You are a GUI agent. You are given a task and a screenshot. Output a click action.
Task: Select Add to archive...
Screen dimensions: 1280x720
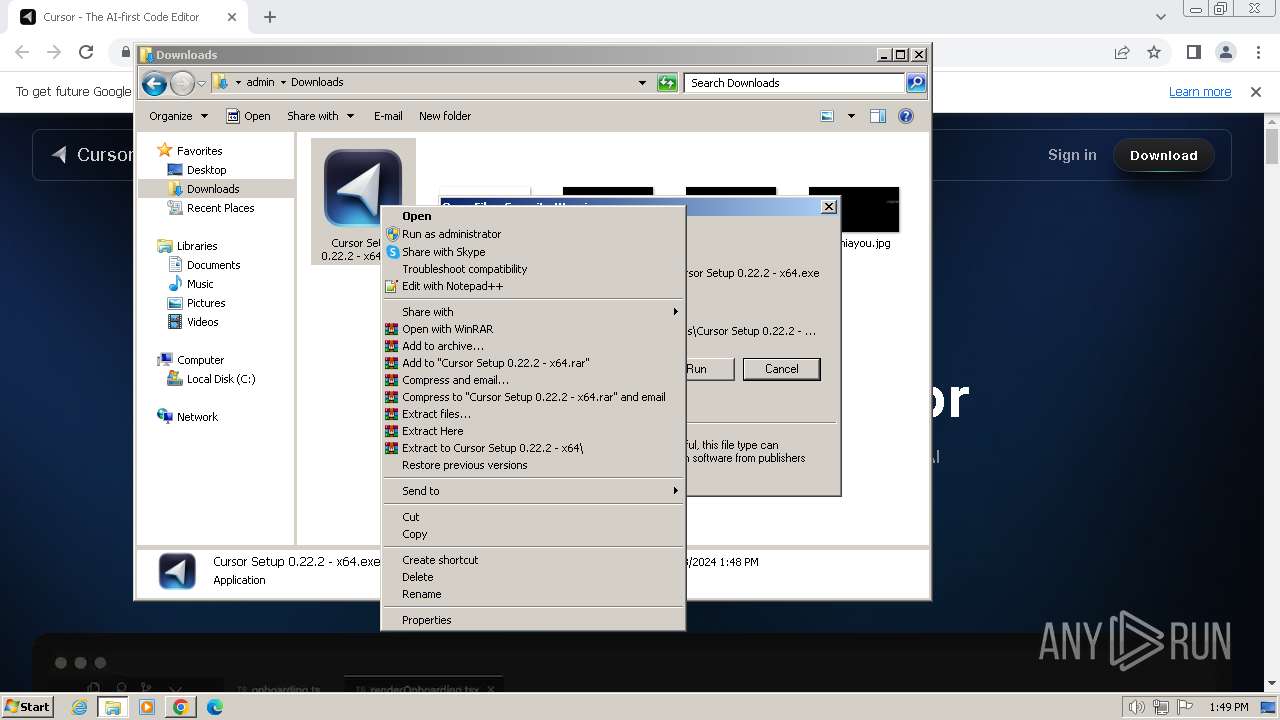pos(533,346)
